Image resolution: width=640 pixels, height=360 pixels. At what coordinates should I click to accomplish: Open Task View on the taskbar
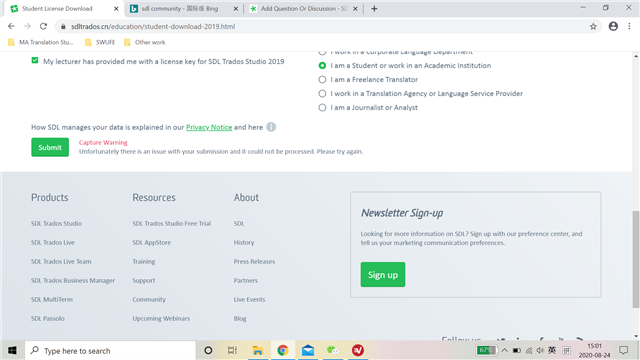[232, 350]
